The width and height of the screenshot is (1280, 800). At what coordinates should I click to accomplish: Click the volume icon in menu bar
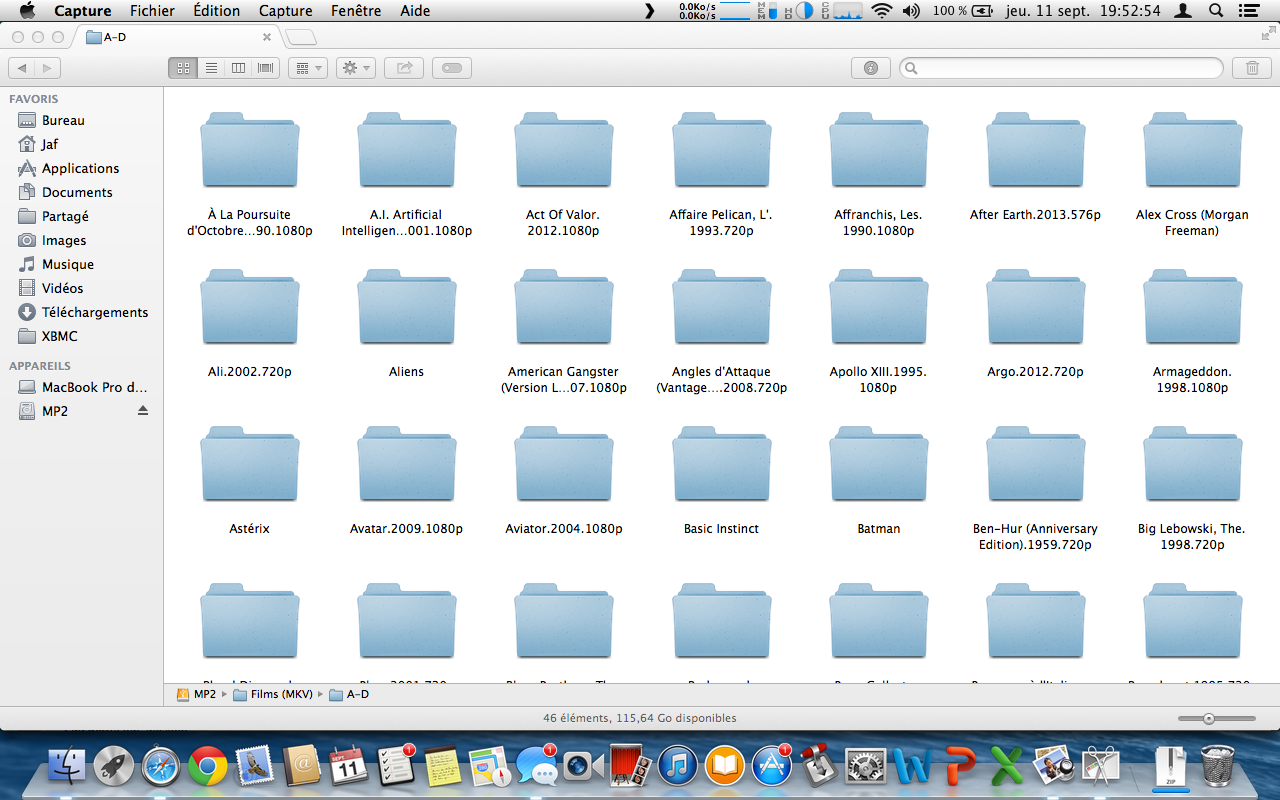pyautogui.click(x=911, y=11)
